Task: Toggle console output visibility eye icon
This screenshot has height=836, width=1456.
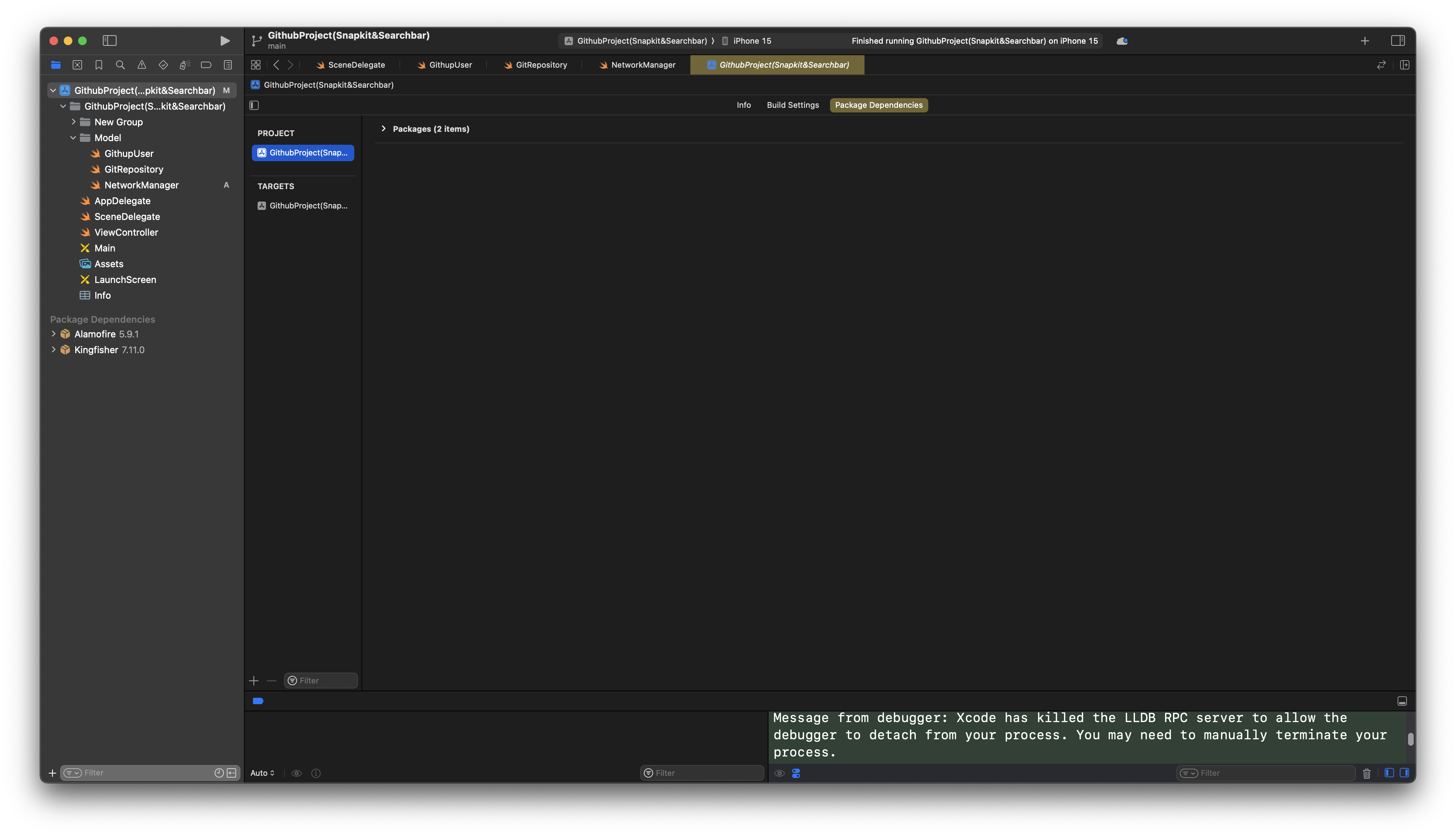Action: pos(779,773)
